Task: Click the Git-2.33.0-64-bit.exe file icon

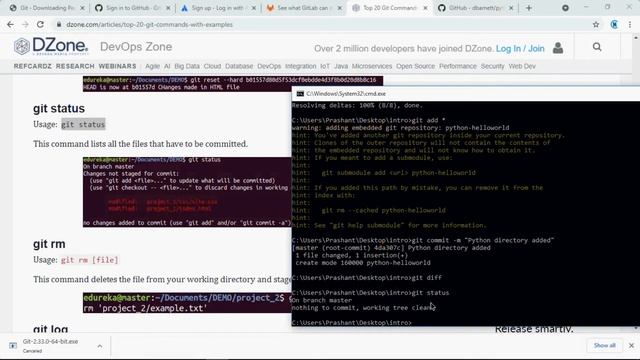Action: click(x=13, y=346)
